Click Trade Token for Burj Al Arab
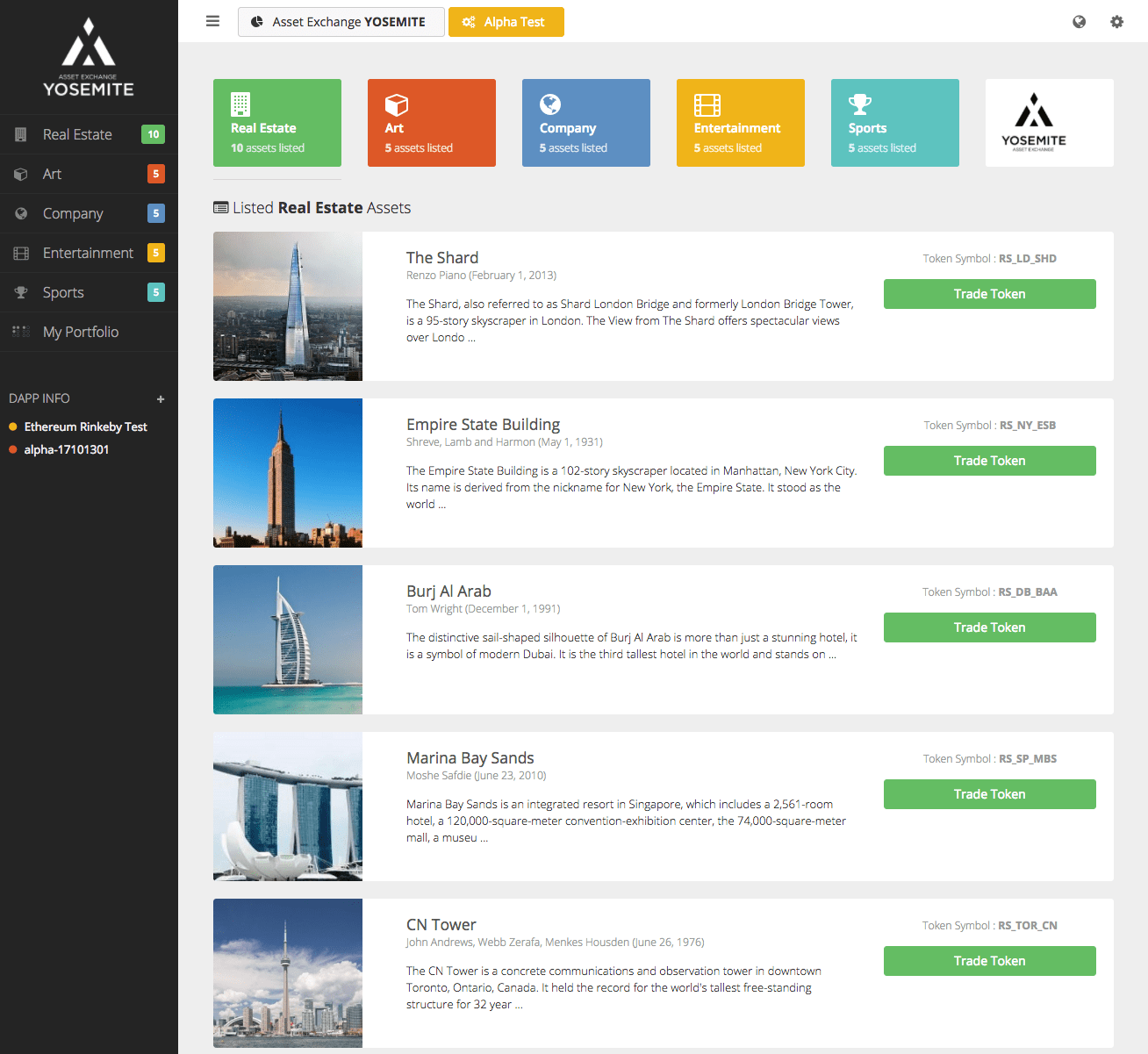 [x=990, y=627]
